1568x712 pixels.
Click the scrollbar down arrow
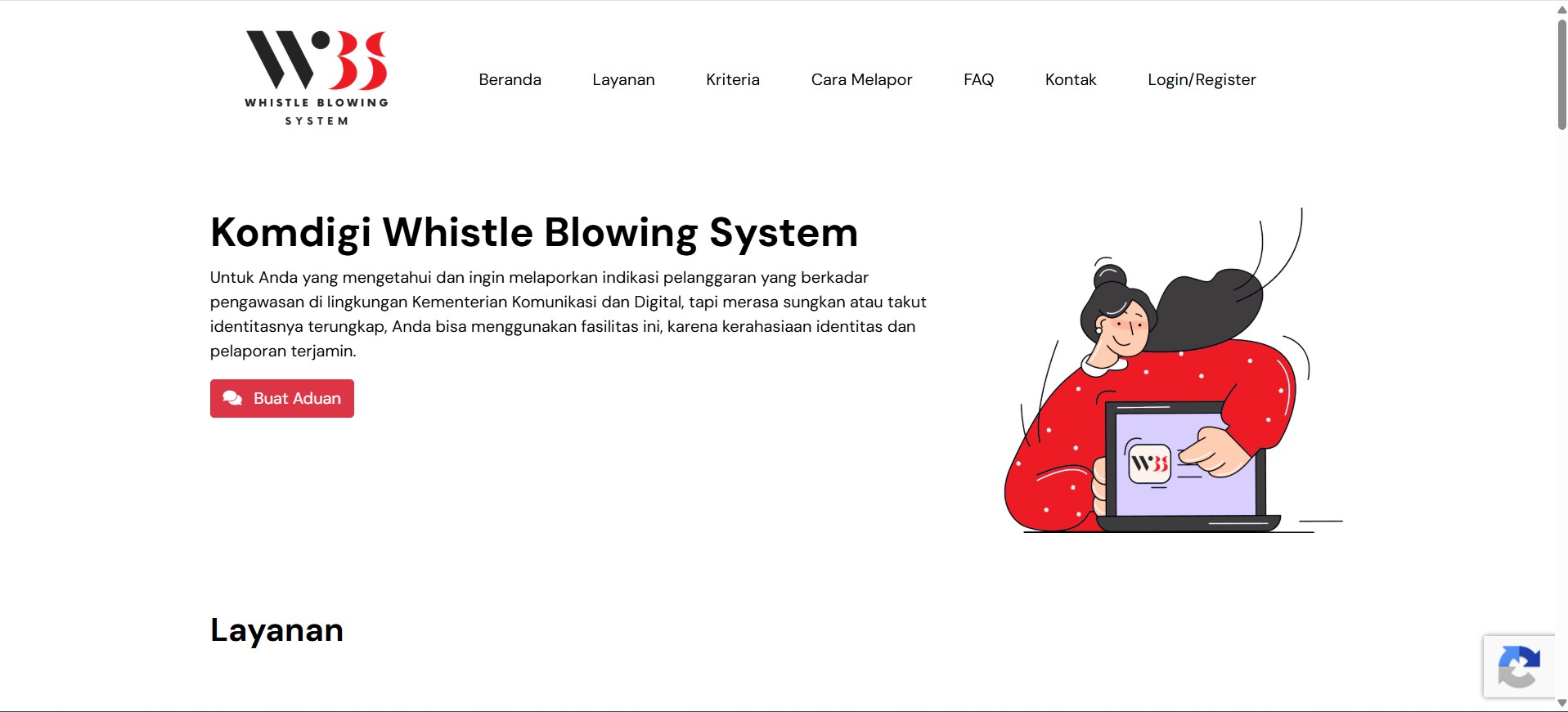[x=1561, y=703]
